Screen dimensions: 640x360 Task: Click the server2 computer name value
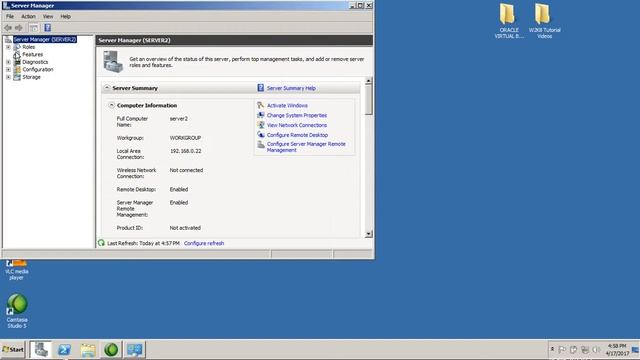(179, 119)
